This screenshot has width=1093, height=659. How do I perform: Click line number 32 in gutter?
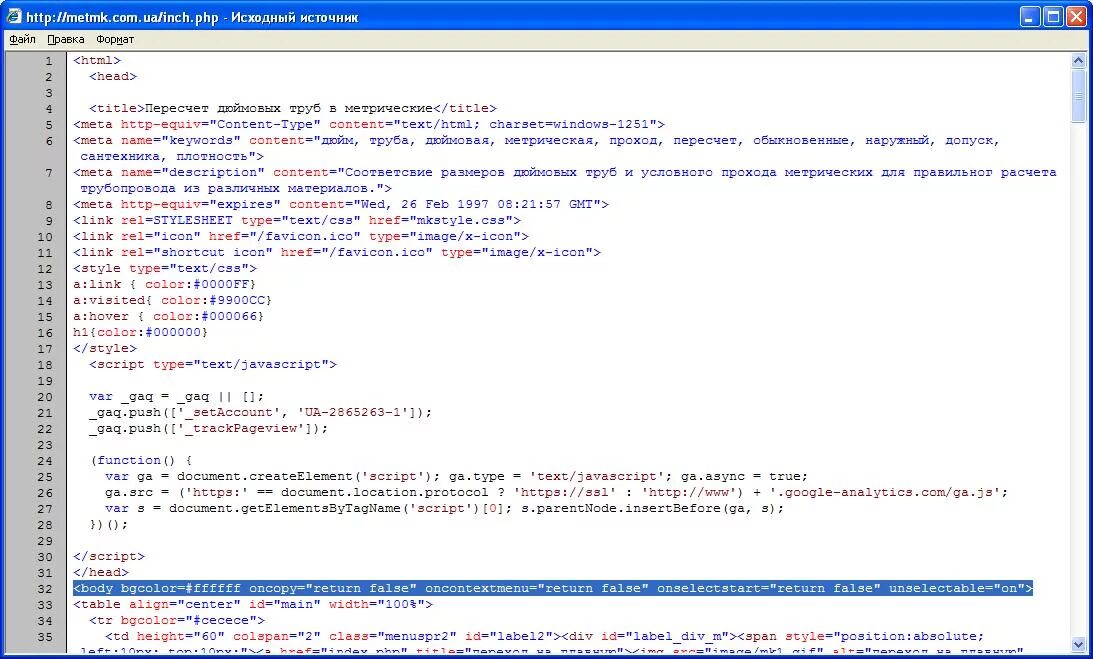pos(45,589)
